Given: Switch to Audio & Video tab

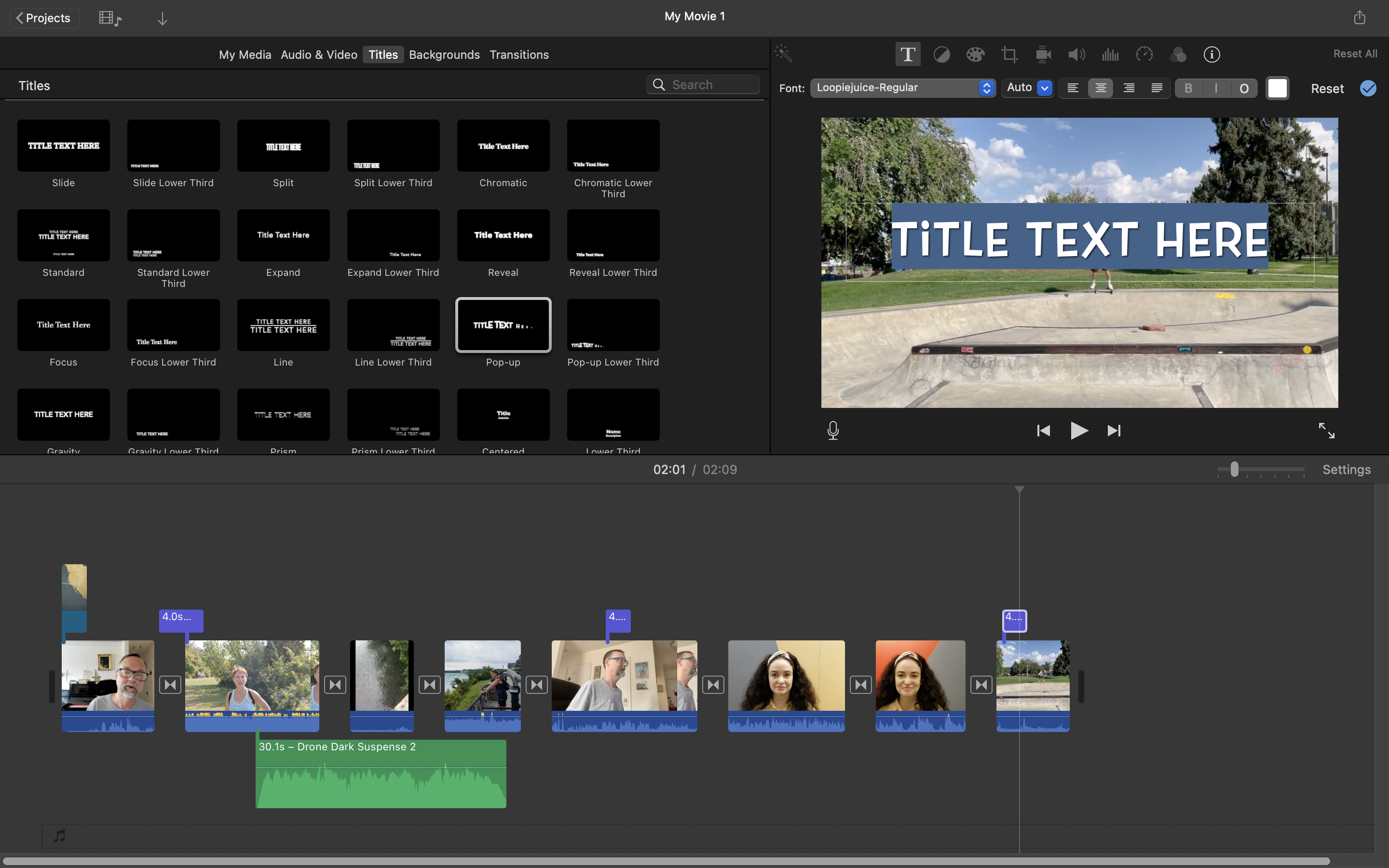Looking at the screenshot, I should [x=319, y=54].
